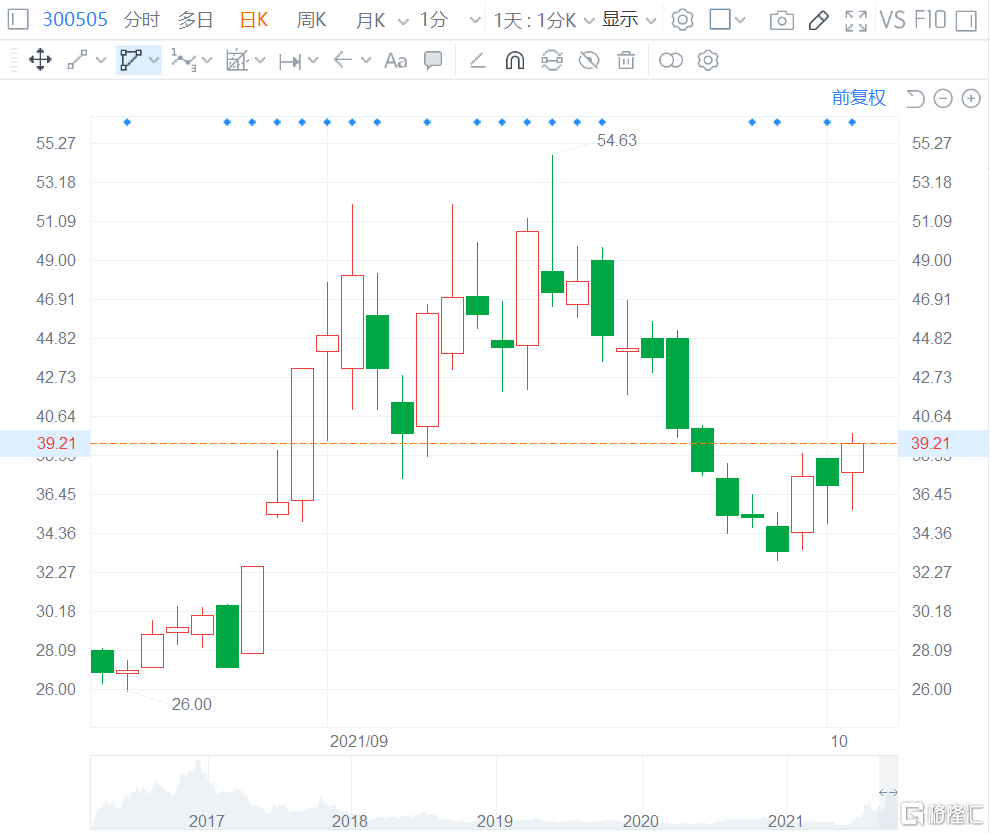This screenshot has height=833, width=990.
Task: Select the range arrow measuring tool
Action: coord(290,61)
